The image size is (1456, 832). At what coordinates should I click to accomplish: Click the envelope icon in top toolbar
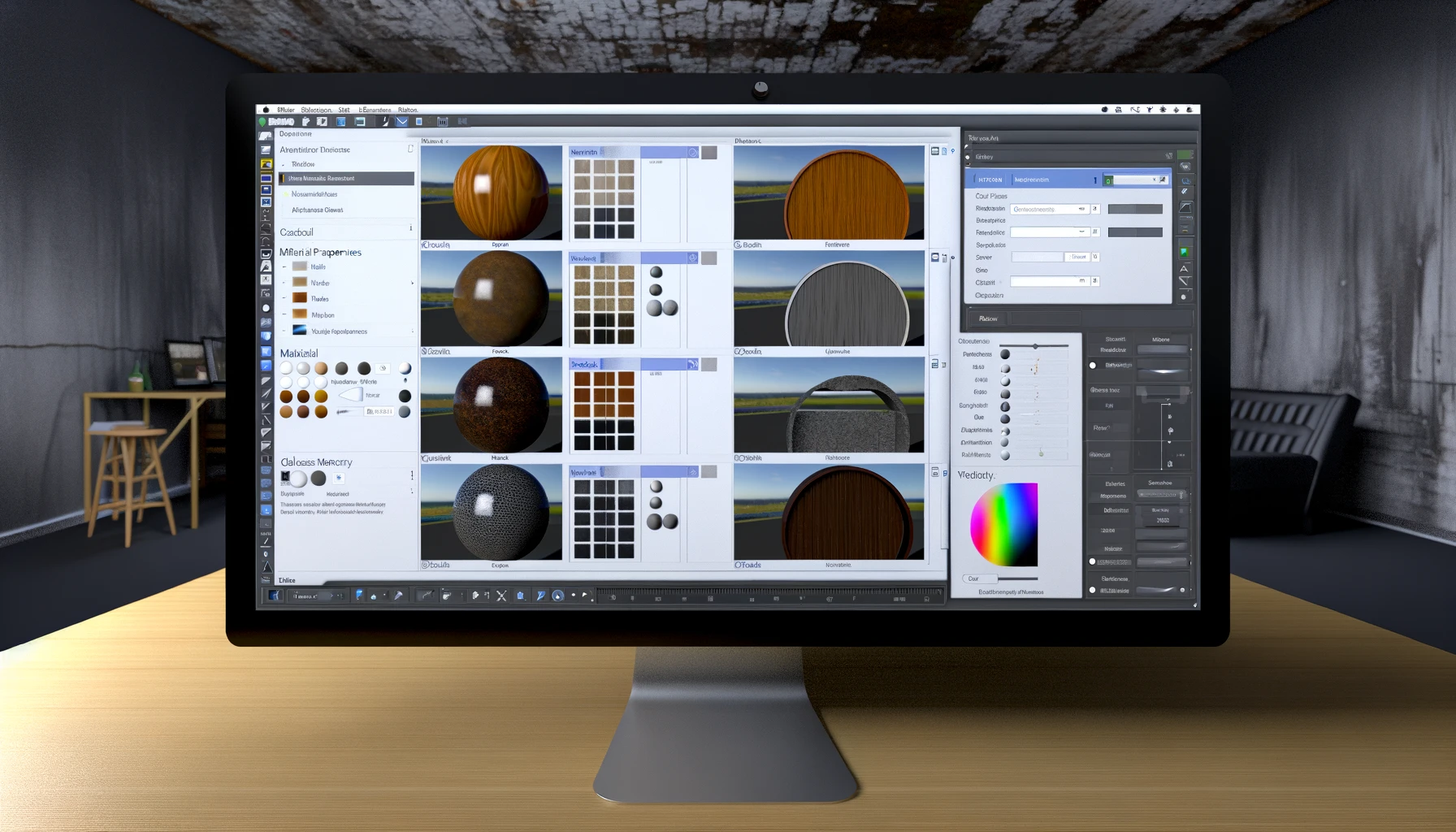click(401, 122)
